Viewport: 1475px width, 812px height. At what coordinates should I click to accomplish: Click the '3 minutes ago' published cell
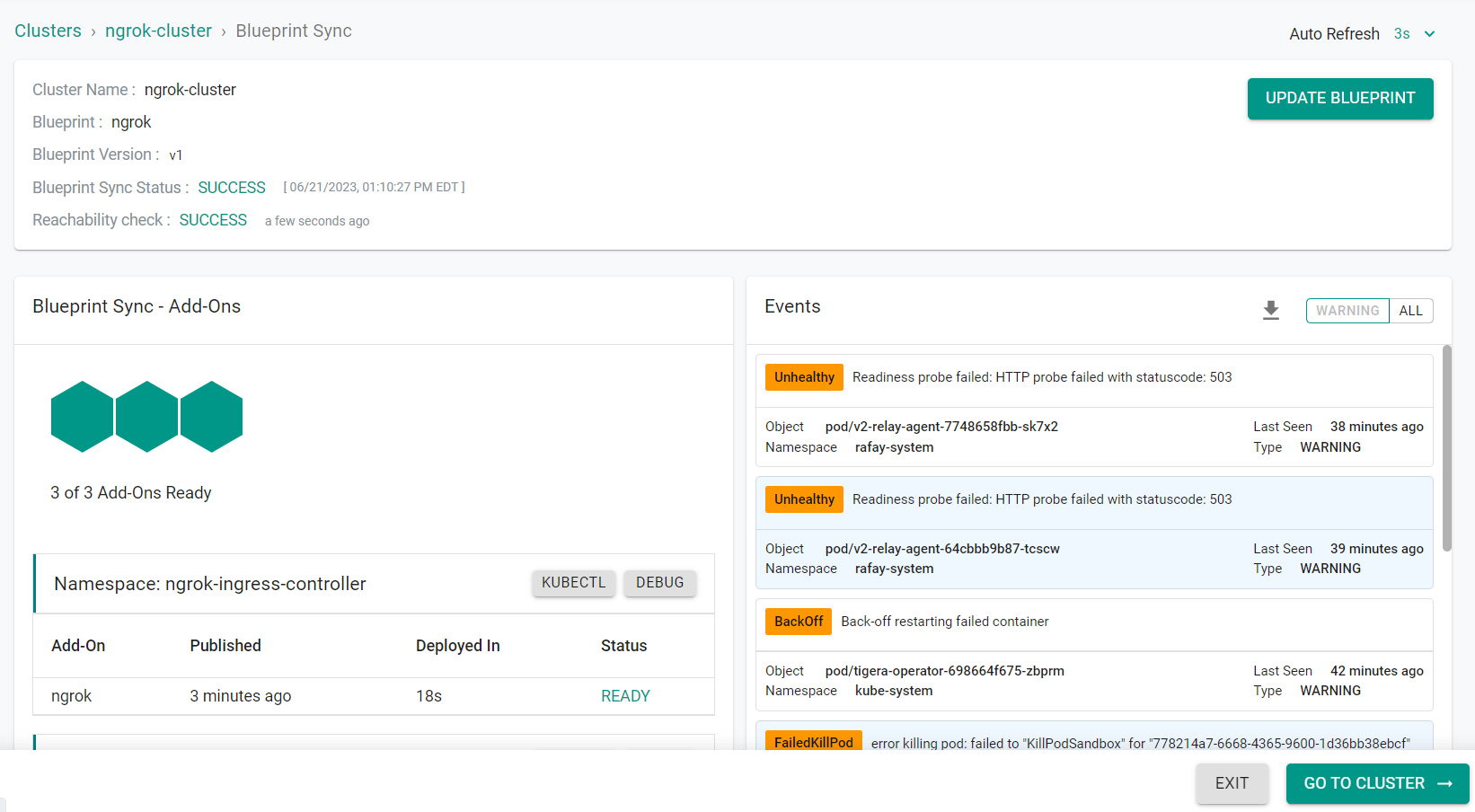click(x=241, y=696)
